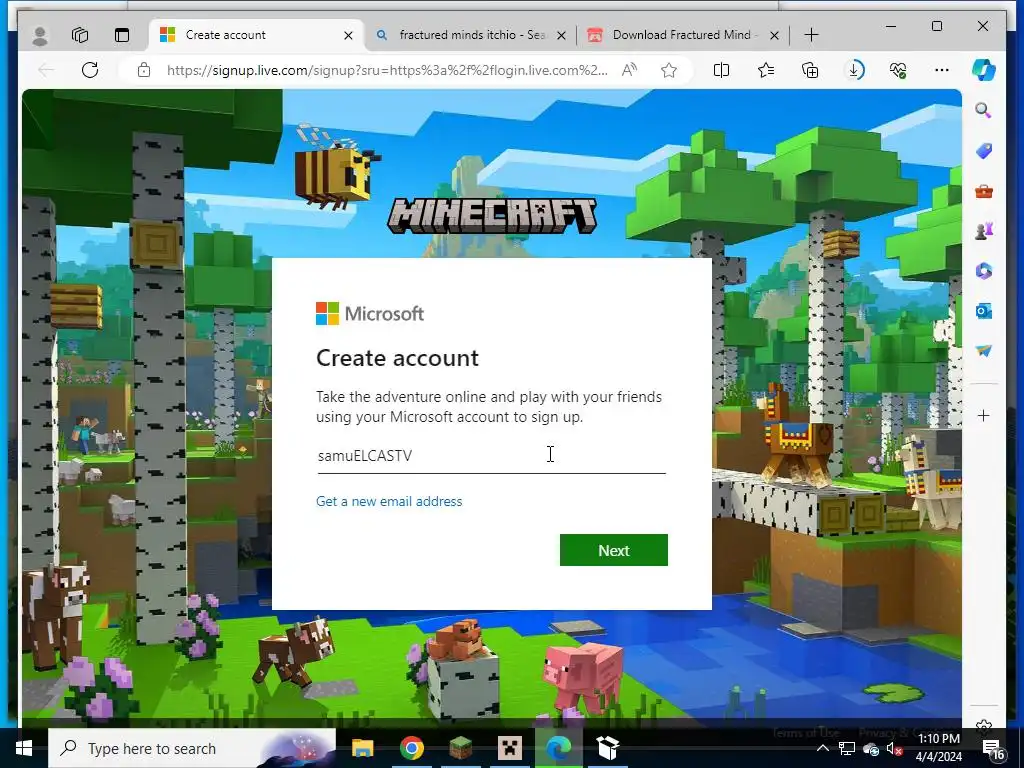The image size is (1024, 768).
Task: Launch the Copilot sidebar
Action: coord(984,70)
